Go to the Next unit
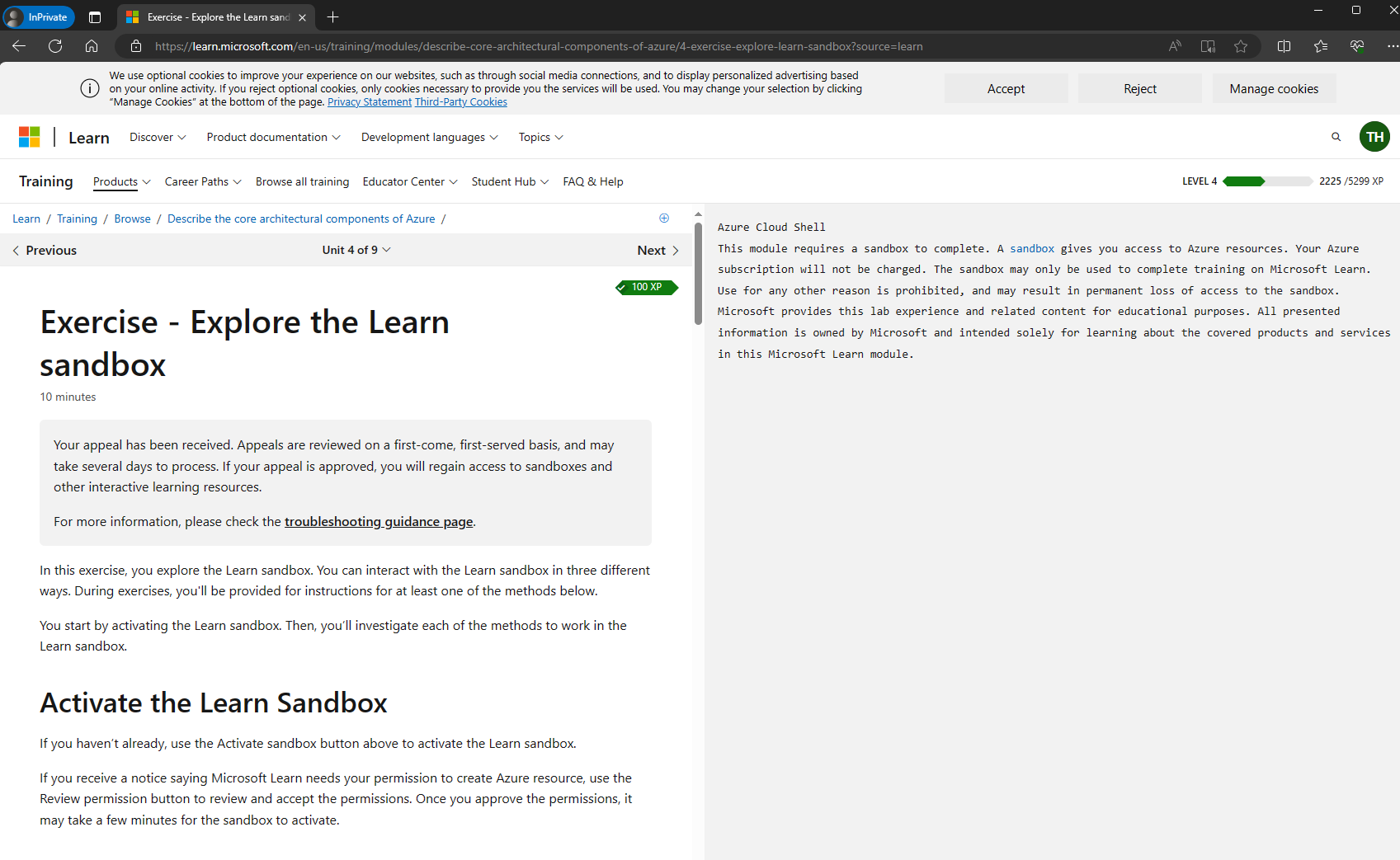 coord(658,251)
